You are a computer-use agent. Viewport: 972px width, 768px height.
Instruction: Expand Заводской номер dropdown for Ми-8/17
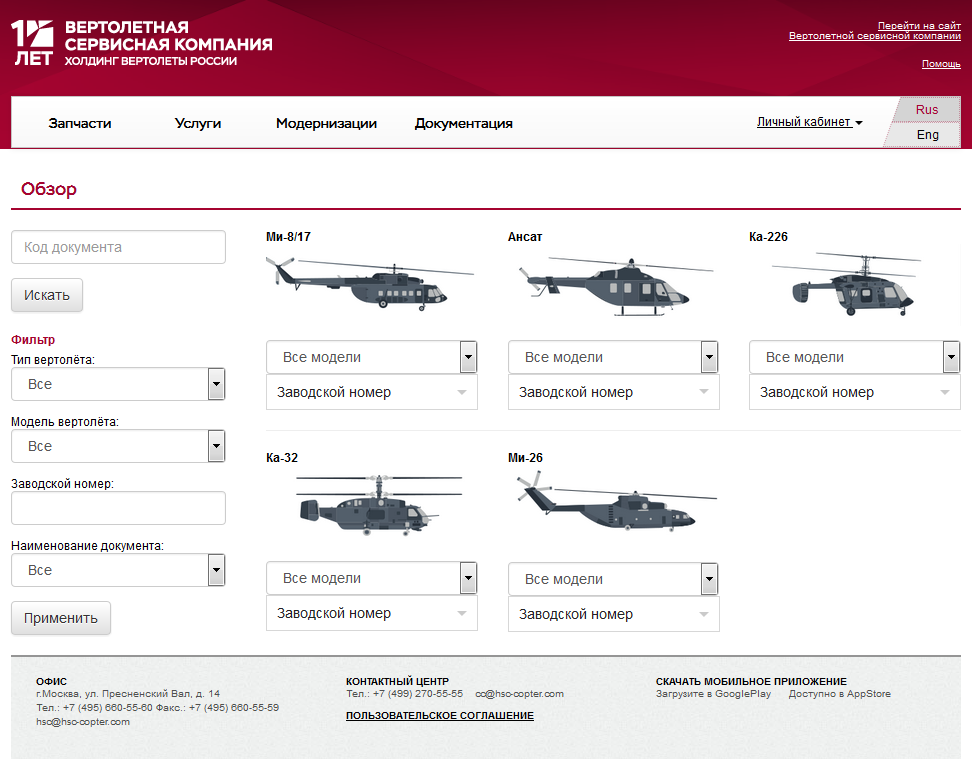click(372, 392)
